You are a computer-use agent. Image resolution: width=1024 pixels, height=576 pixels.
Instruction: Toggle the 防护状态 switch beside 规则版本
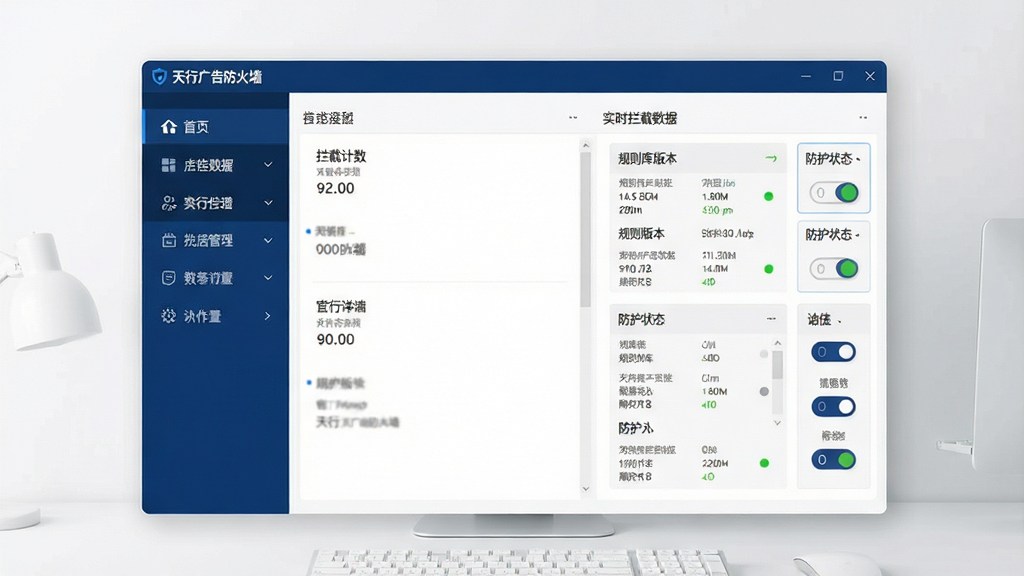[834, 268]
